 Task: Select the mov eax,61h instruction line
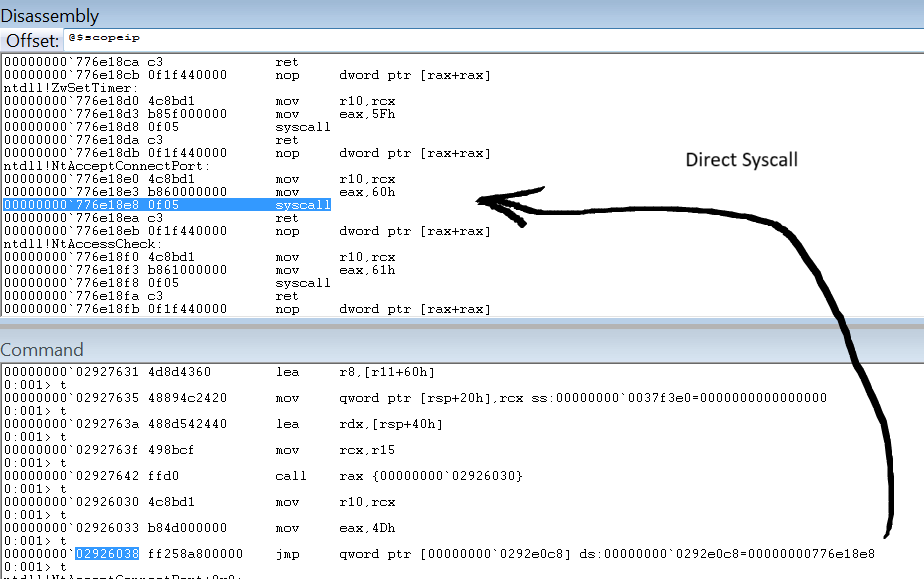[x=200, y=270]
